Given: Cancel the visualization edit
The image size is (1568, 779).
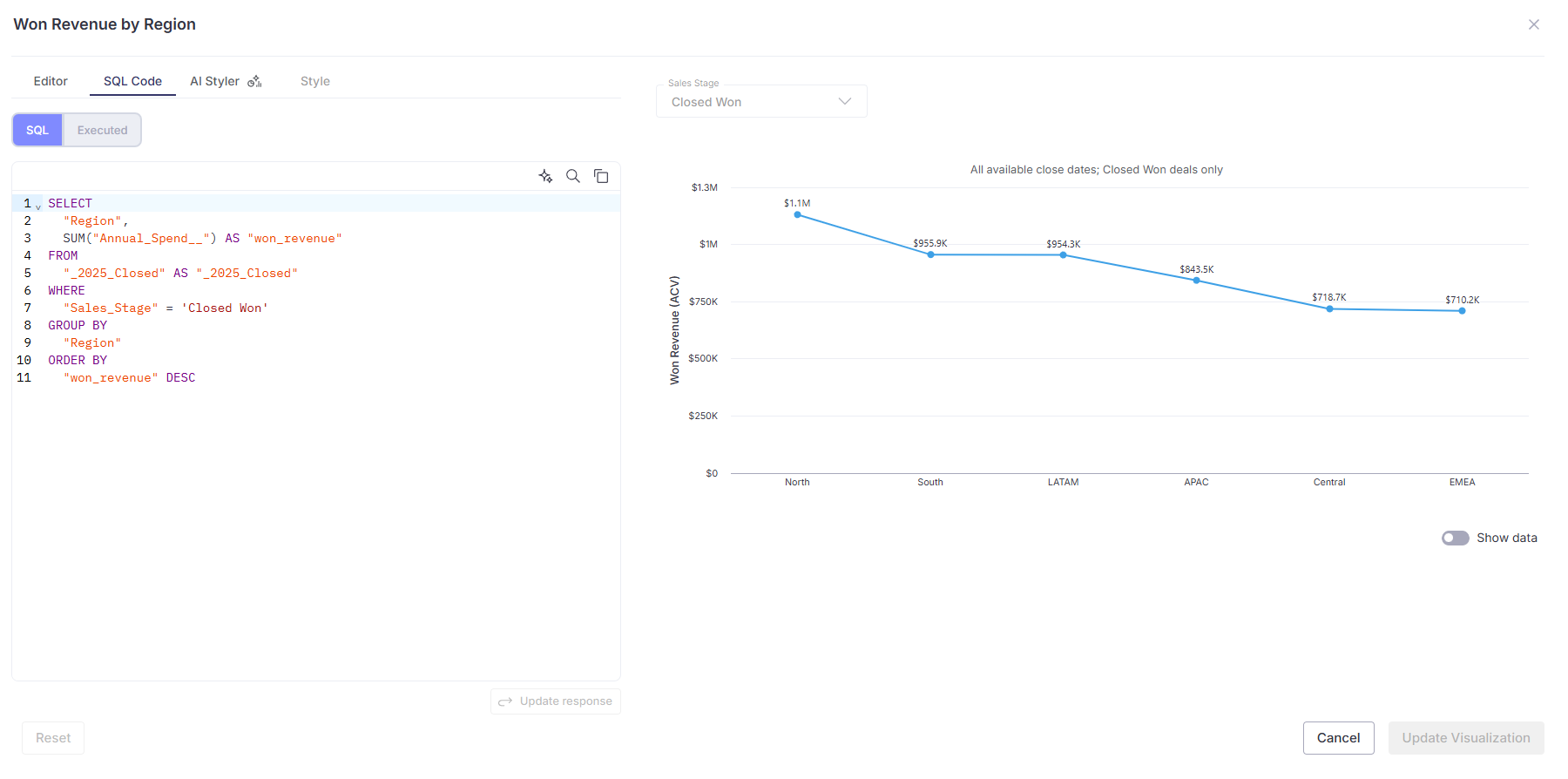Looking at the screenshot, I should click(x=1338, y=738).
